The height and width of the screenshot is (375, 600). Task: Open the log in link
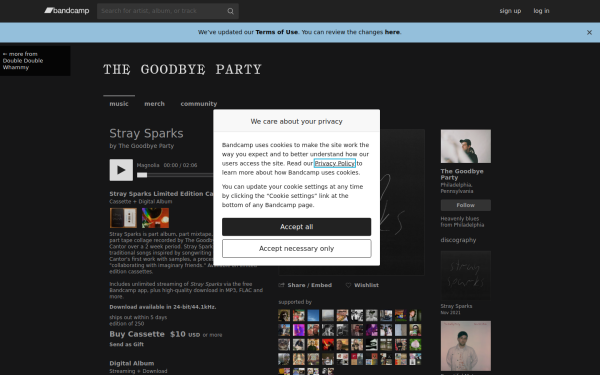[x=541, y=11]
